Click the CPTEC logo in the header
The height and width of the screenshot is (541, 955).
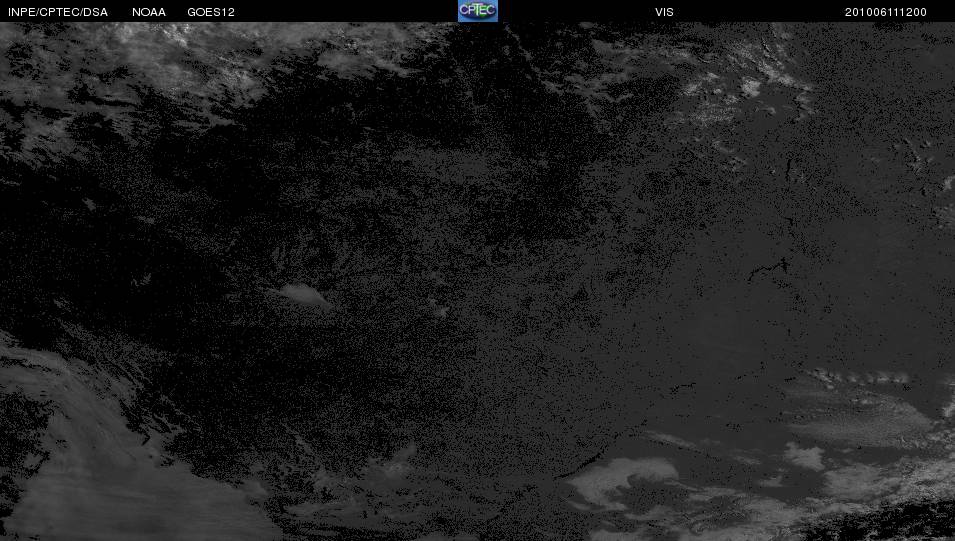(478, 11)
